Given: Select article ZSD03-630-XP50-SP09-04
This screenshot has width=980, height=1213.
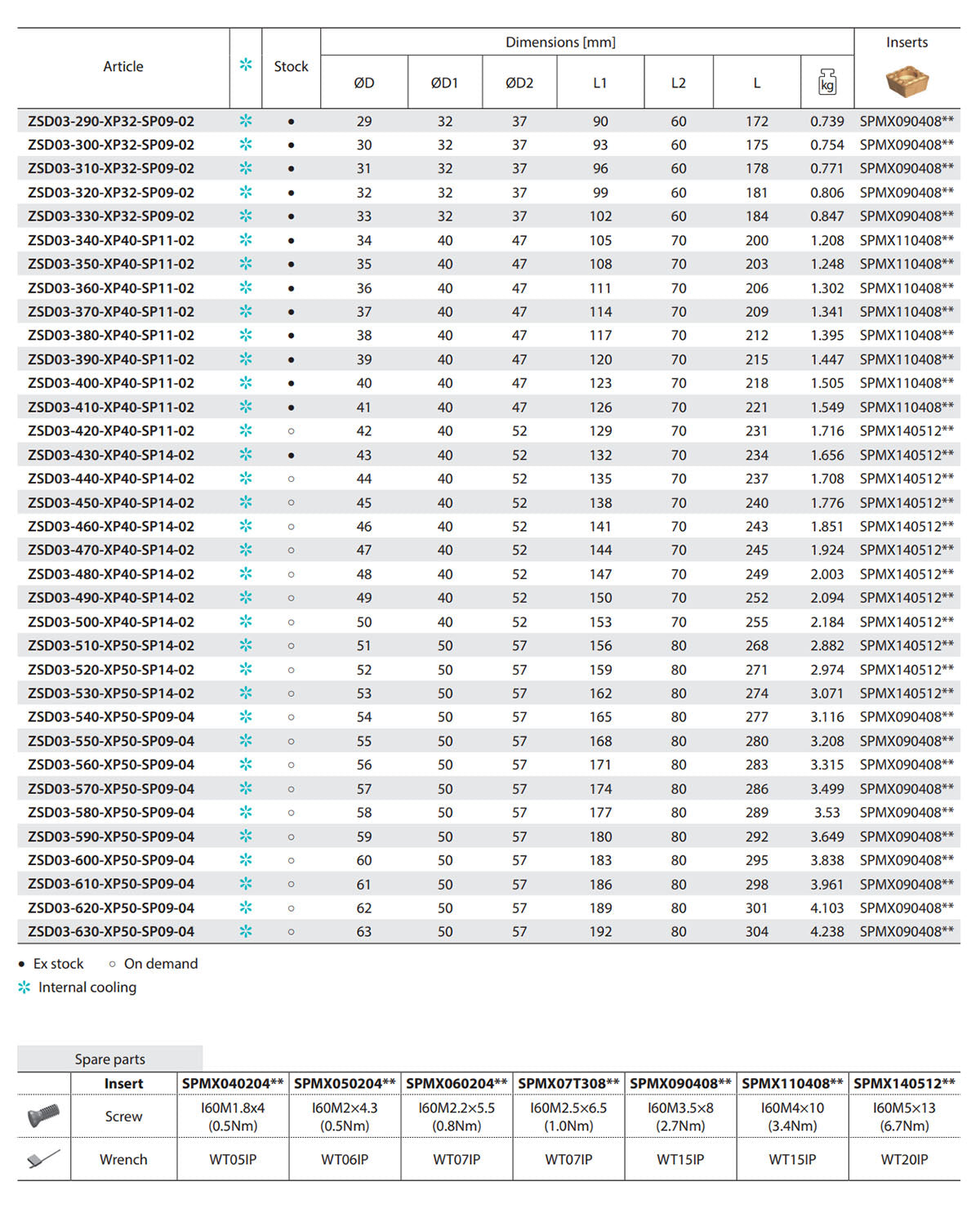Looking at the screenshot, I should [x=111, y=931].
